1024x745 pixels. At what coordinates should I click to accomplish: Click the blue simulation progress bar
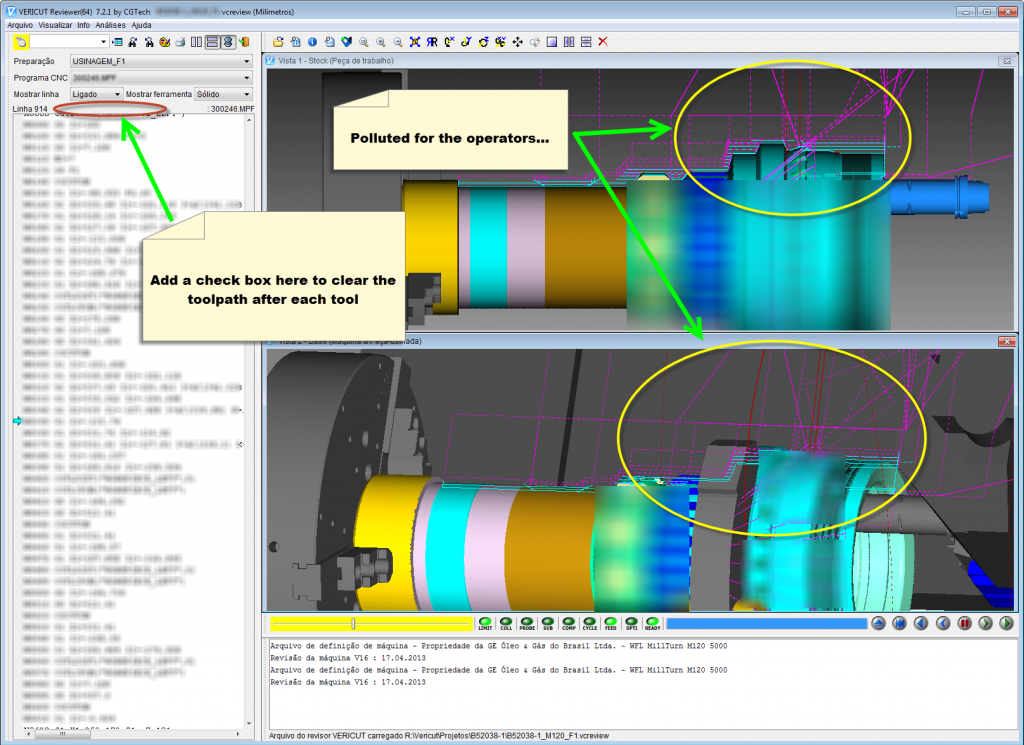(x=766, y=624)
